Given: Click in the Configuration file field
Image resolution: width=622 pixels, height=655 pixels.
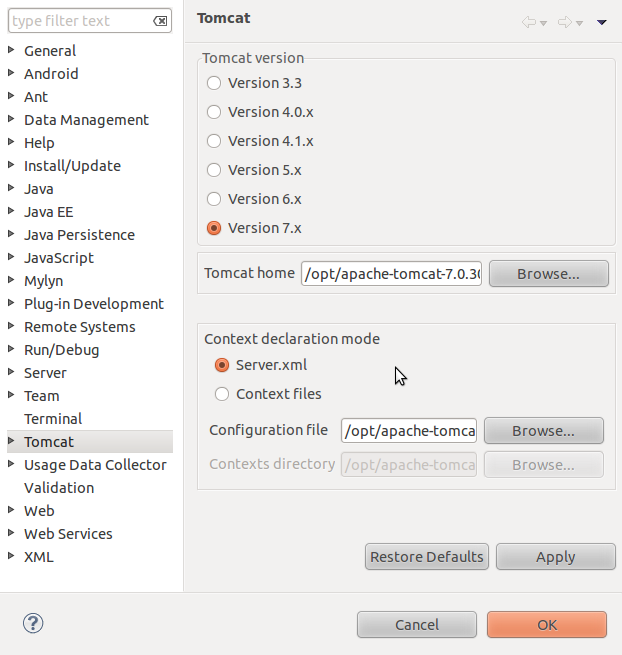Looking at the screenshot, I should (x=408, y=431).
